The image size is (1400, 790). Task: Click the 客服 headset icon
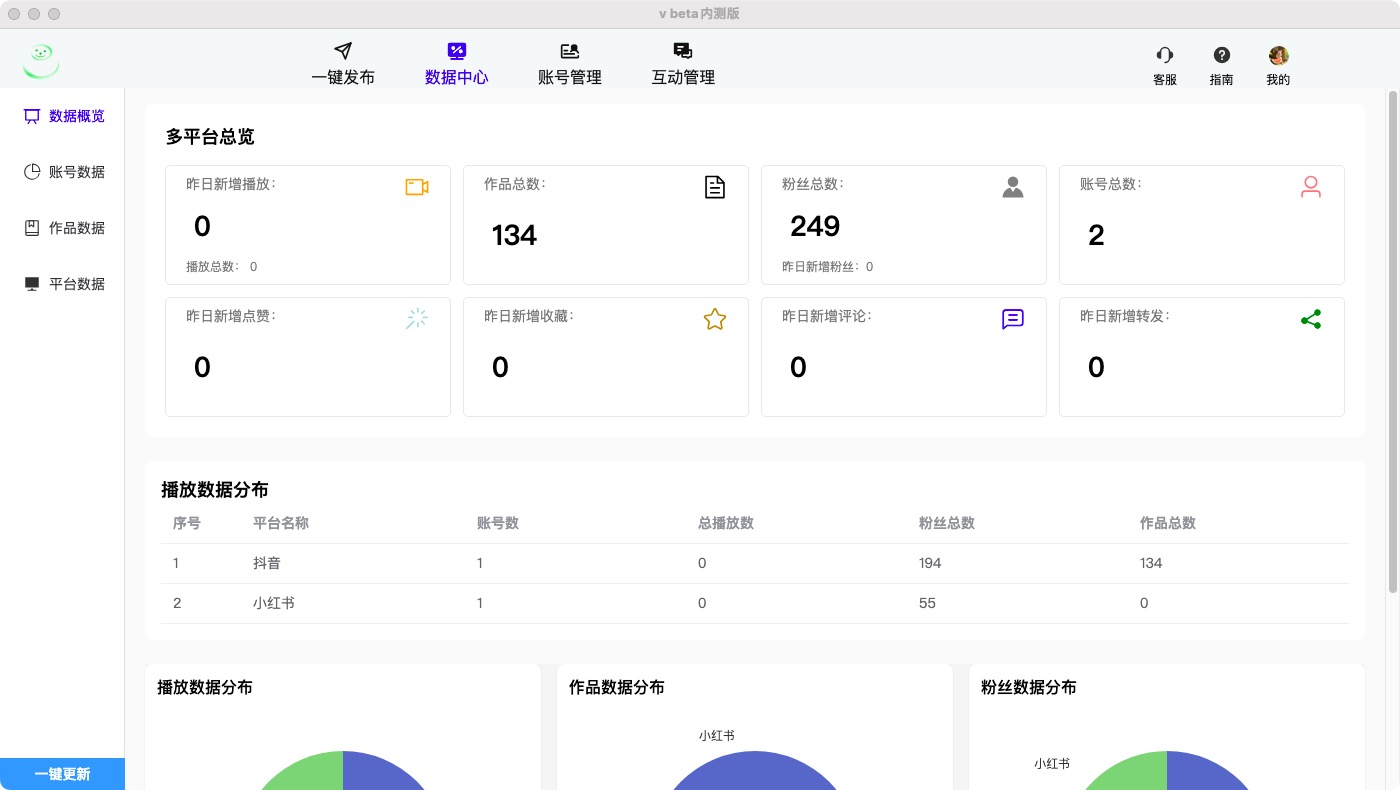(x=1165, y=56)
